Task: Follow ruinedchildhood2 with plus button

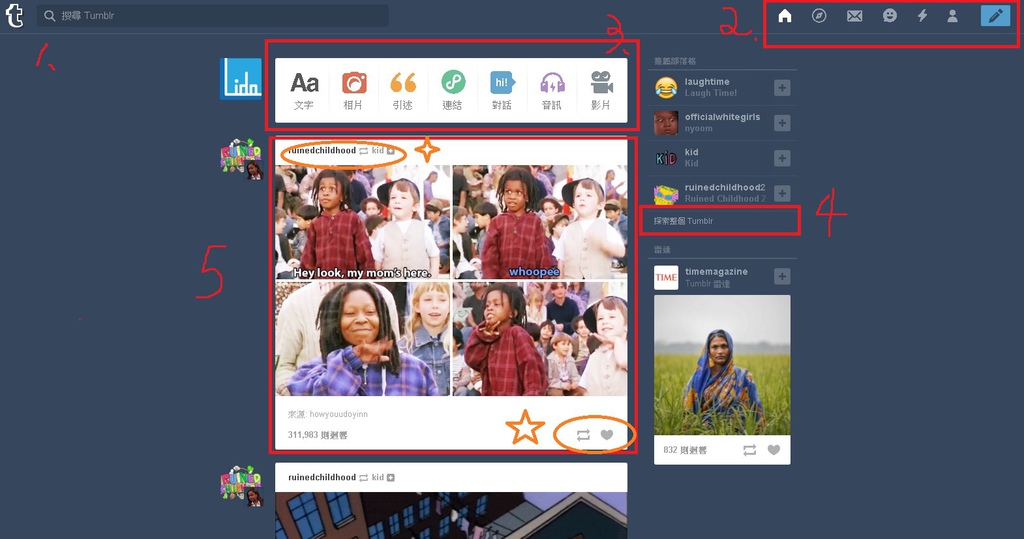Action: (782, 193)
